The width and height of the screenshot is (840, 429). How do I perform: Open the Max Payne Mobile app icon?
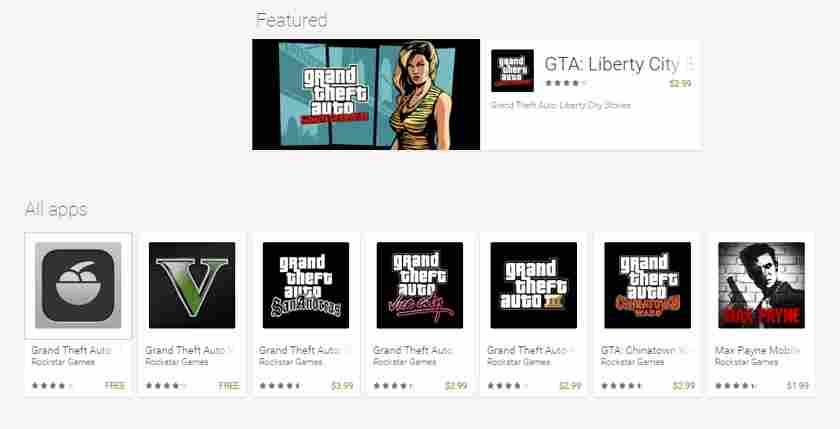pyautogui.click(x=761, y=285)
